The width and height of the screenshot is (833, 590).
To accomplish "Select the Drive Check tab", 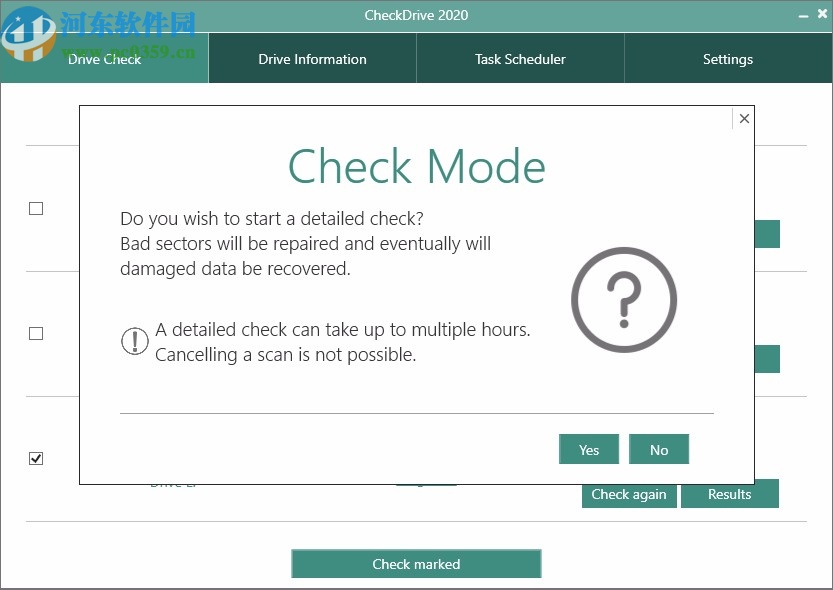I will point(104,58).
